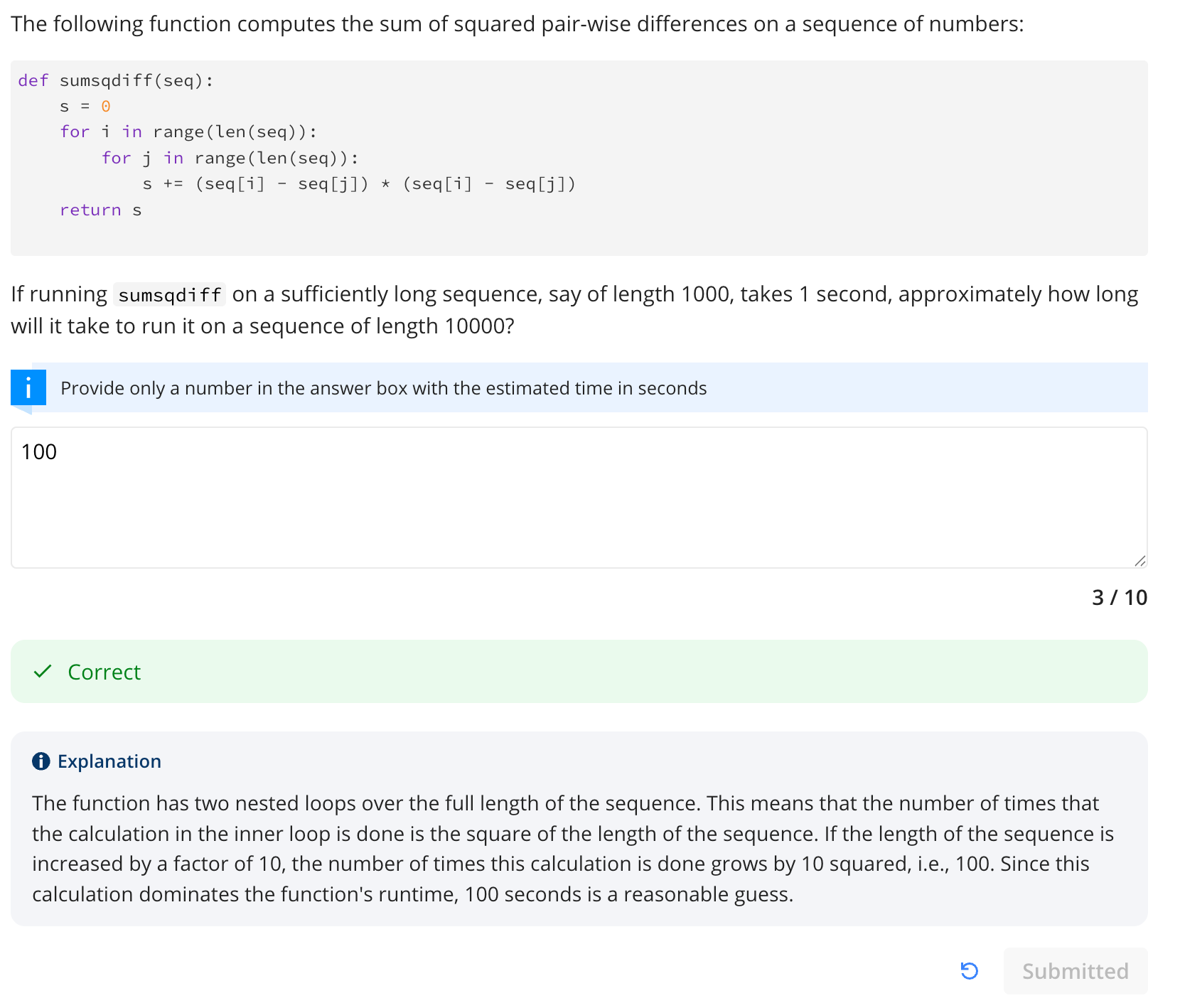Click the 'Provide only a number' hint text
1180x1008 pixels.
[384, 388]
